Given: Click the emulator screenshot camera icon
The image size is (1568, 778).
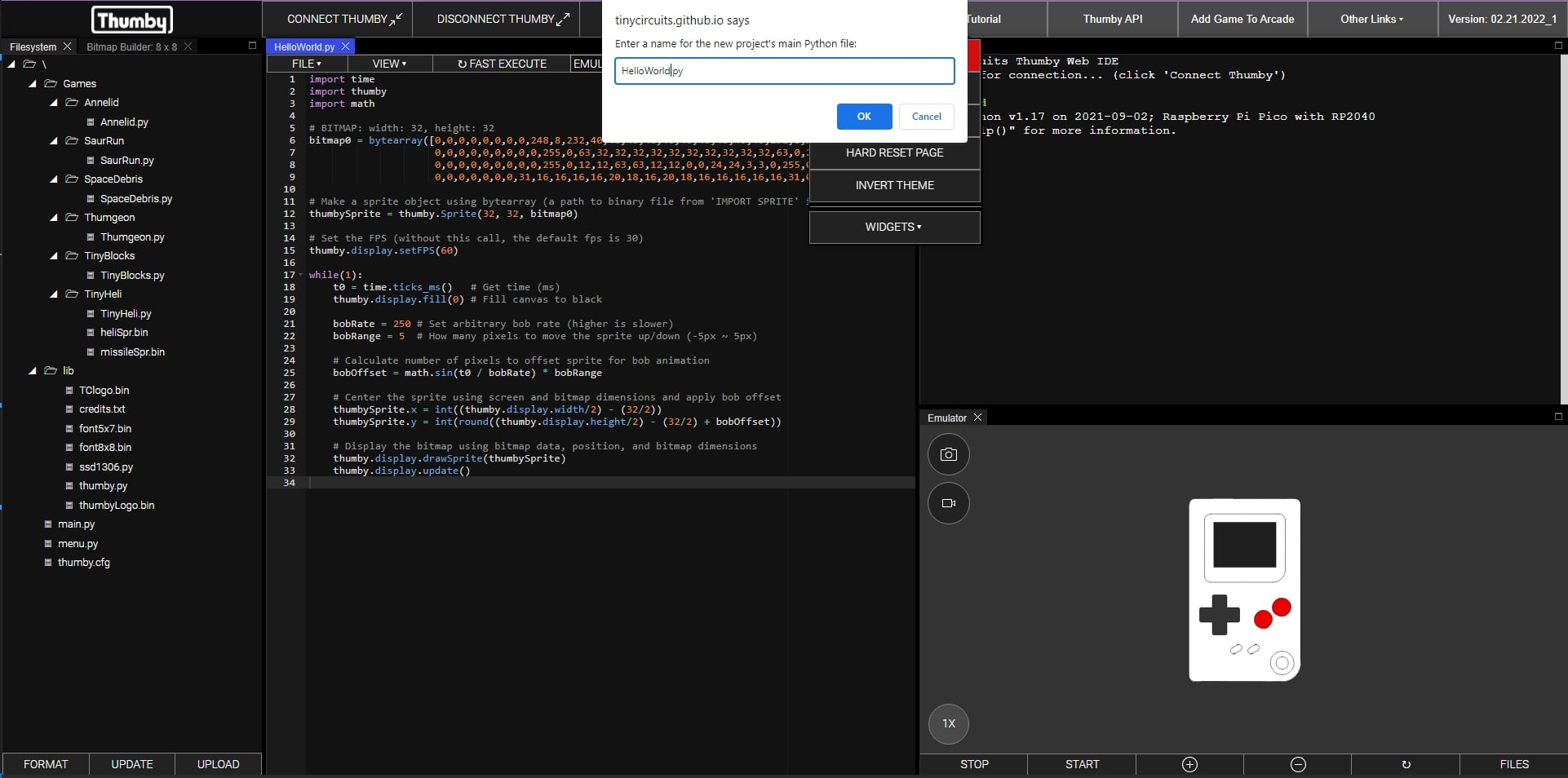Looking at the screenshot, I should (x=948, y=454).
